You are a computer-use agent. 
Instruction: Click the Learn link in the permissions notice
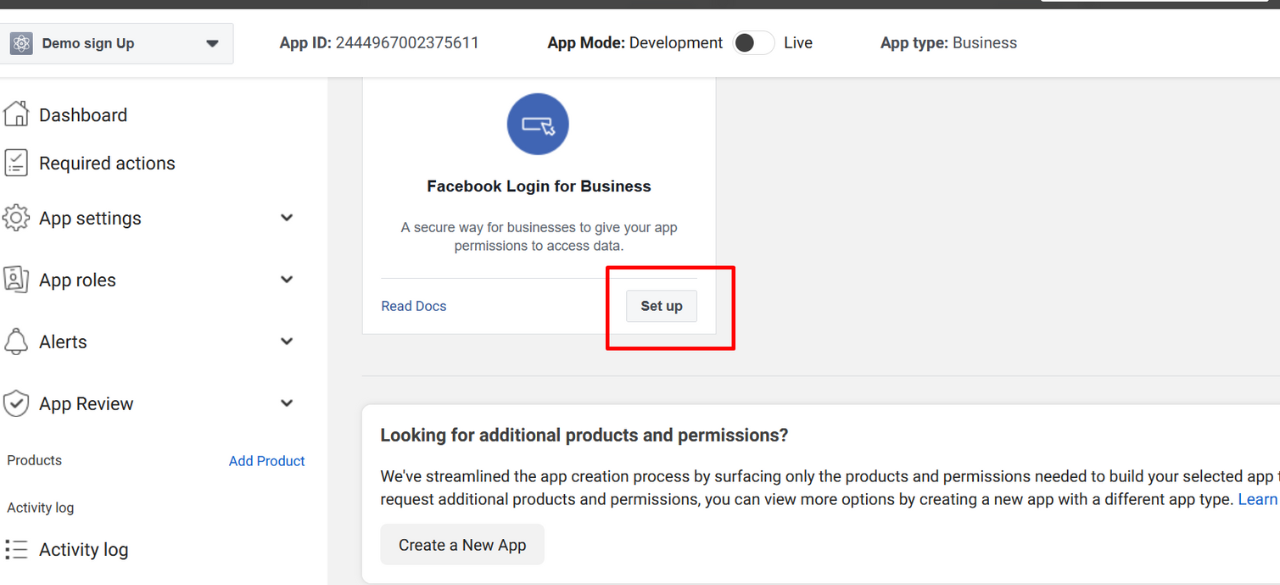tap(1258, 499)
